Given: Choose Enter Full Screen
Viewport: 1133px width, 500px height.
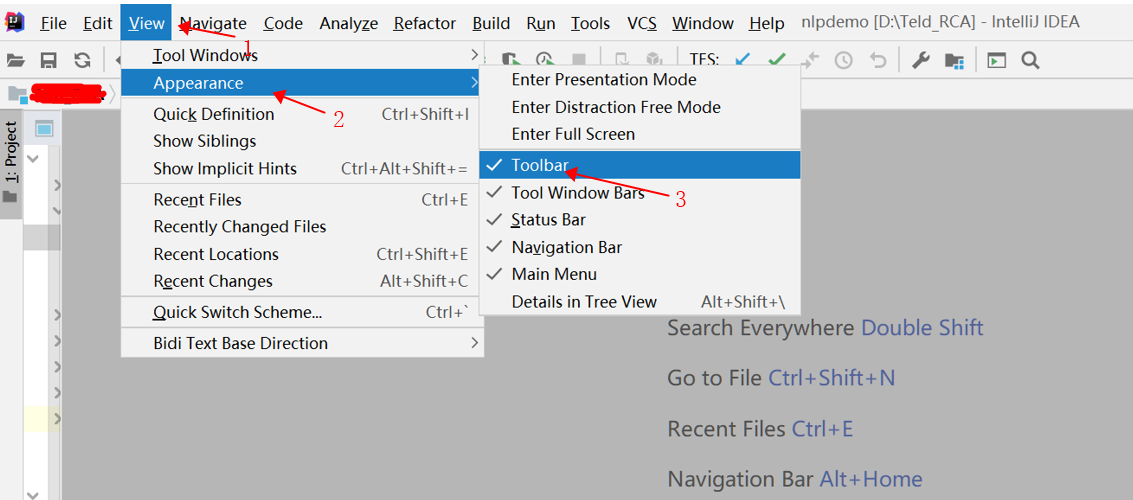Looking at the screenshot, I should pyautogui.click(x=639, y=134).
